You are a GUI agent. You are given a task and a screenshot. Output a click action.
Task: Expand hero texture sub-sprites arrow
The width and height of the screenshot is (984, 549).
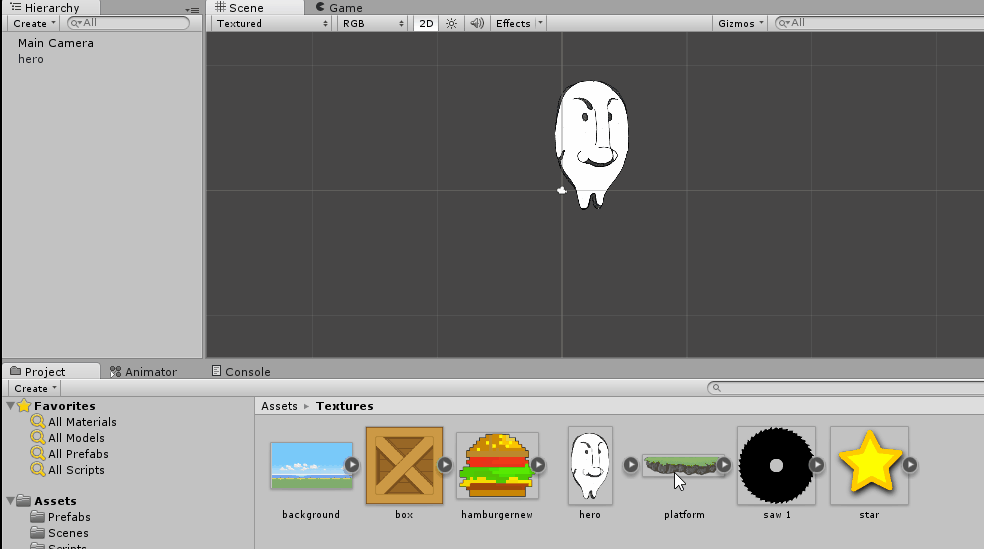pyautogui.click(x=631, y=465)
